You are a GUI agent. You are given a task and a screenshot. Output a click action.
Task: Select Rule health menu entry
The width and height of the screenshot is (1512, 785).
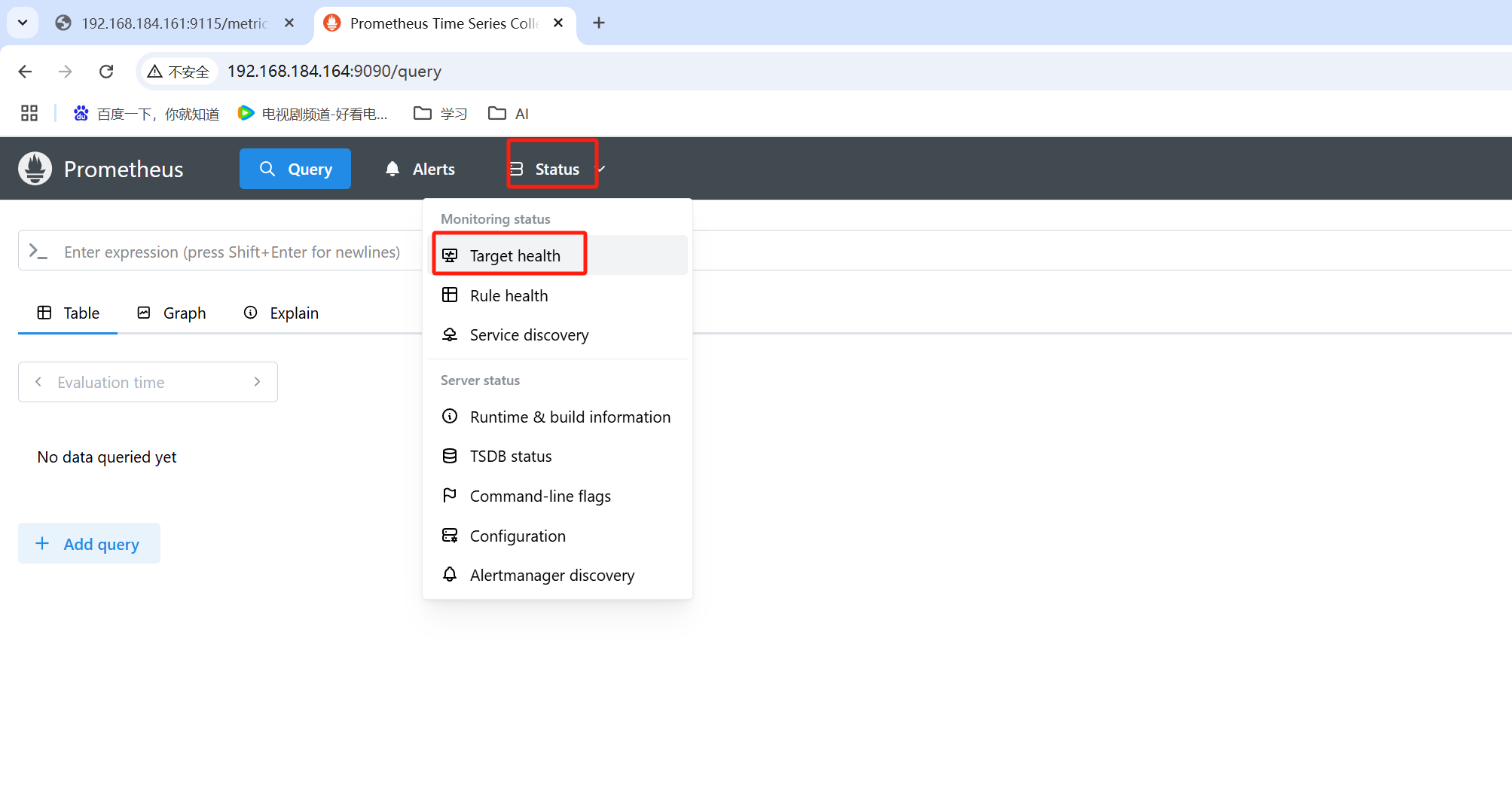559,295
